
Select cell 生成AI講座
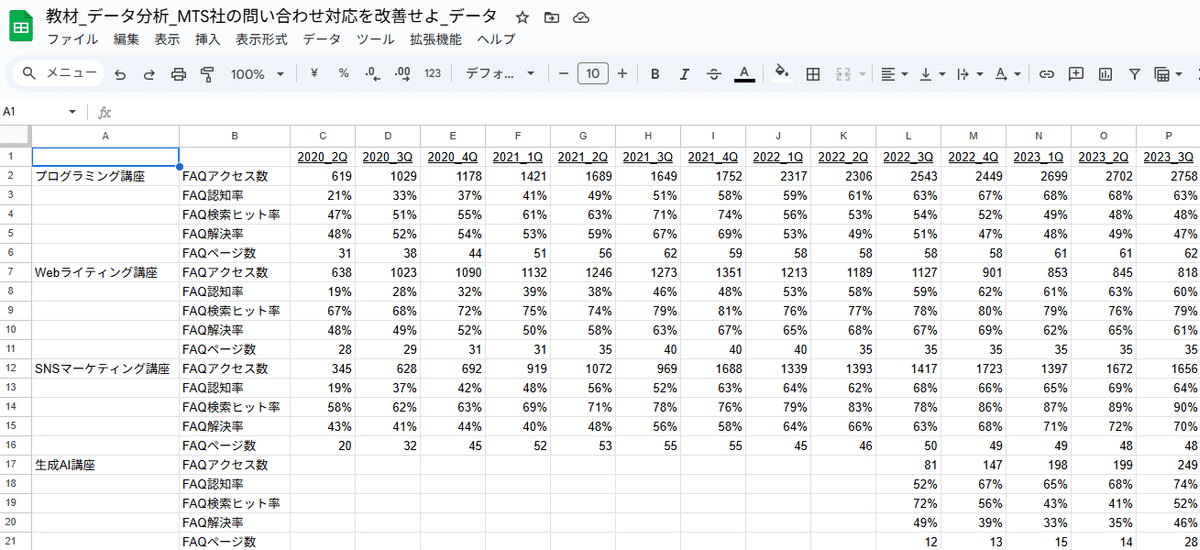[105, 464]
